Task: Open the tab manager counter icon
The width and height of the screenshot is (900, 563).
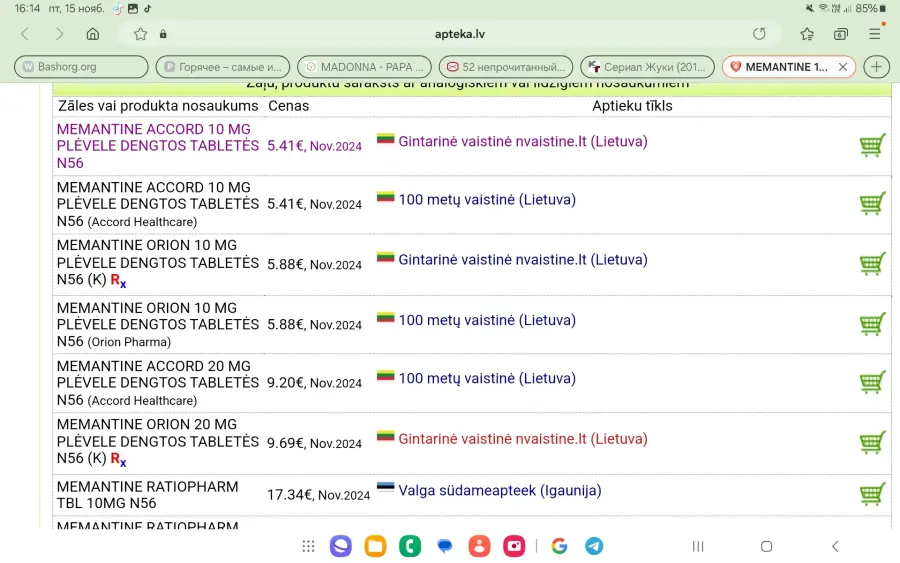Action: click(840, 34)
